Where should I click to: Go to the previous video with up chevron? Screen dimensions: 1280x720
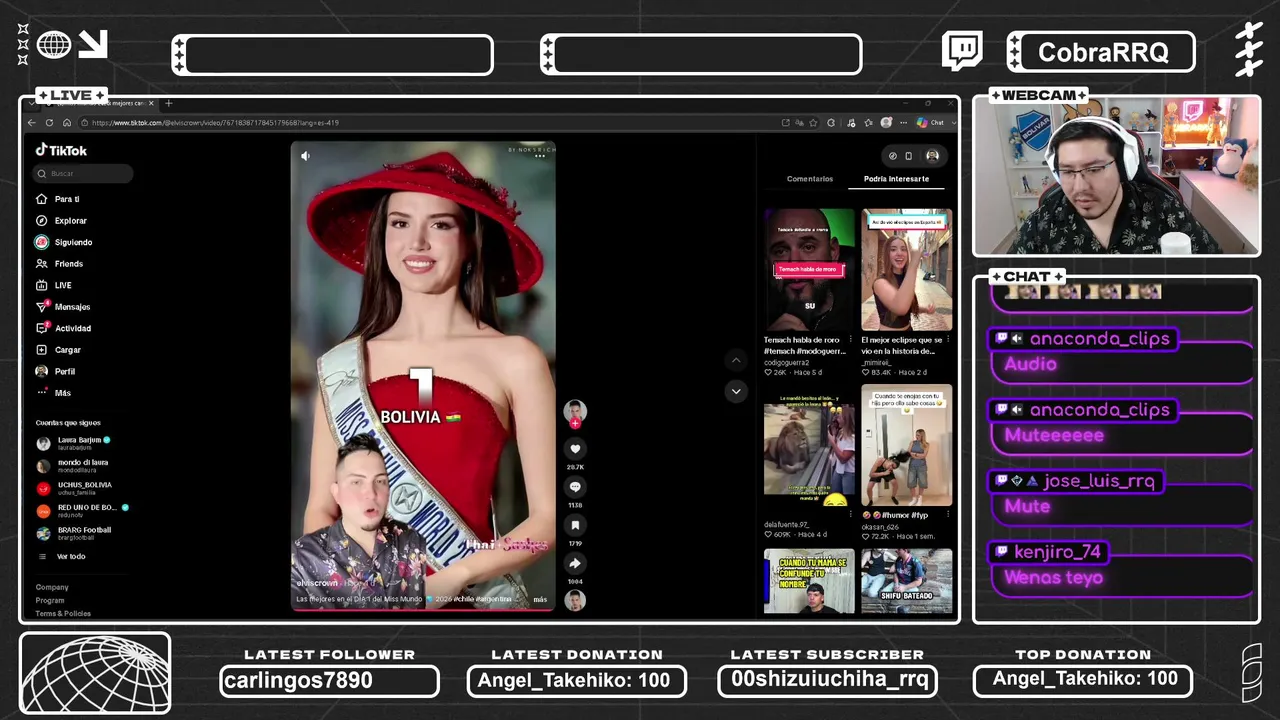point(736,360)
